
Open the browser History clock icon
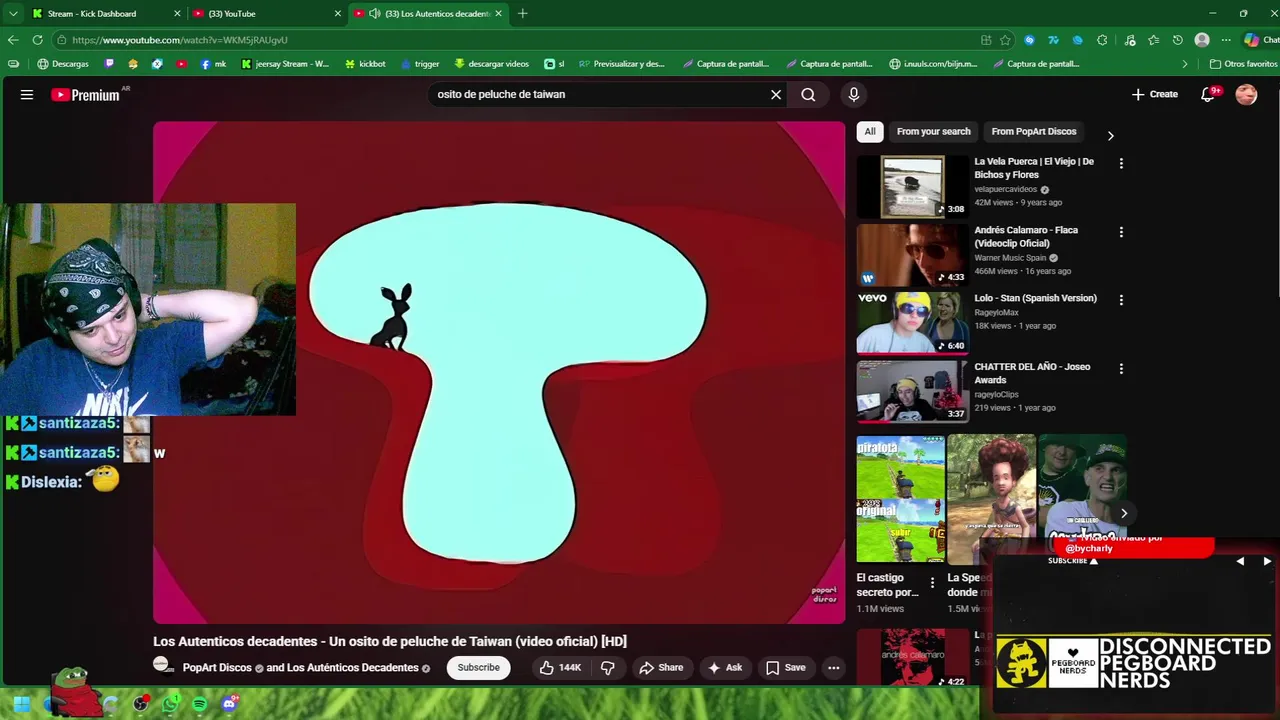click(x=1177, y=40)
